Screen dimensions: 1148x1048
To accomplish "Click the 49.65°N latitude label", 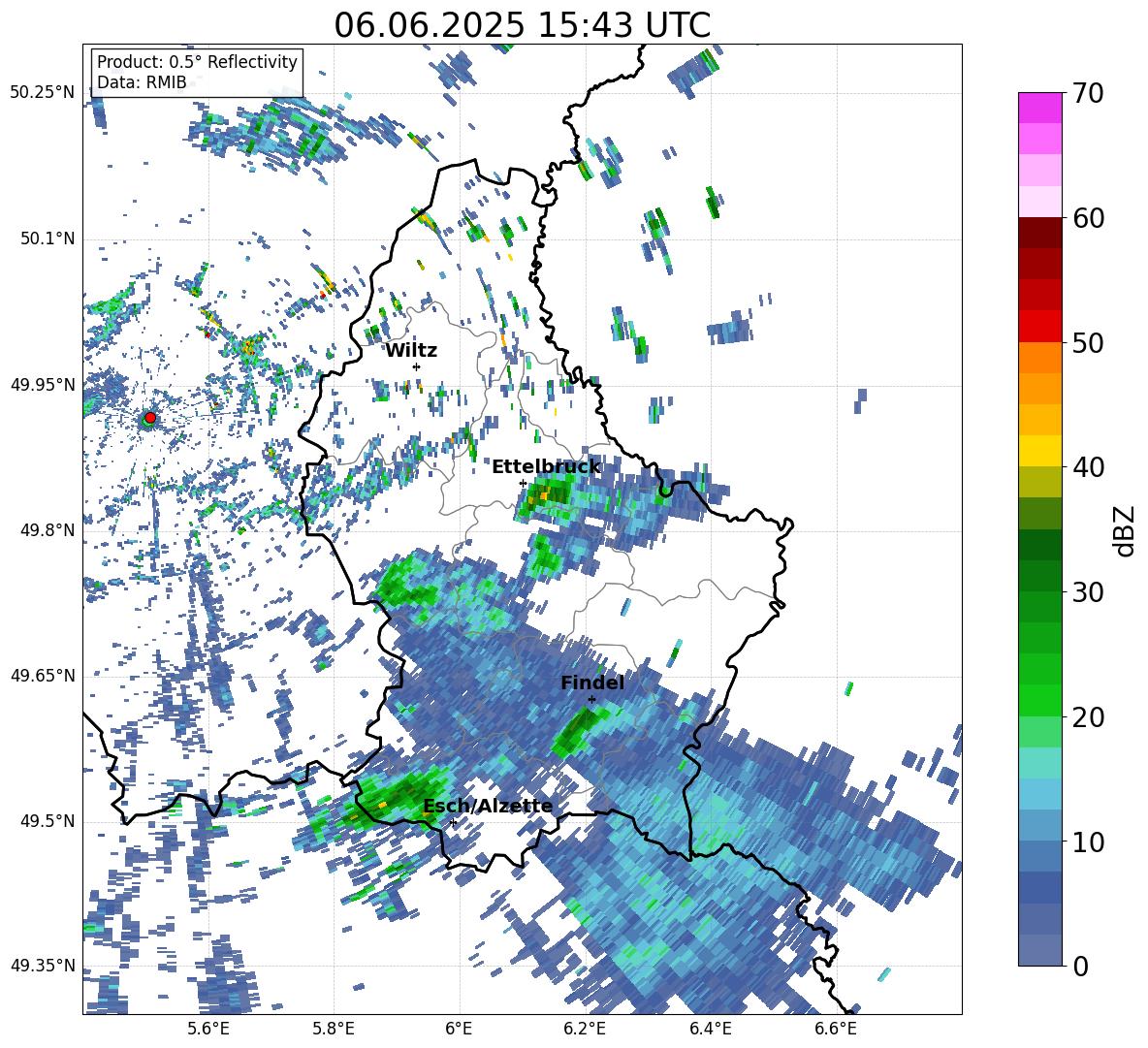I will tap(42, 676).
